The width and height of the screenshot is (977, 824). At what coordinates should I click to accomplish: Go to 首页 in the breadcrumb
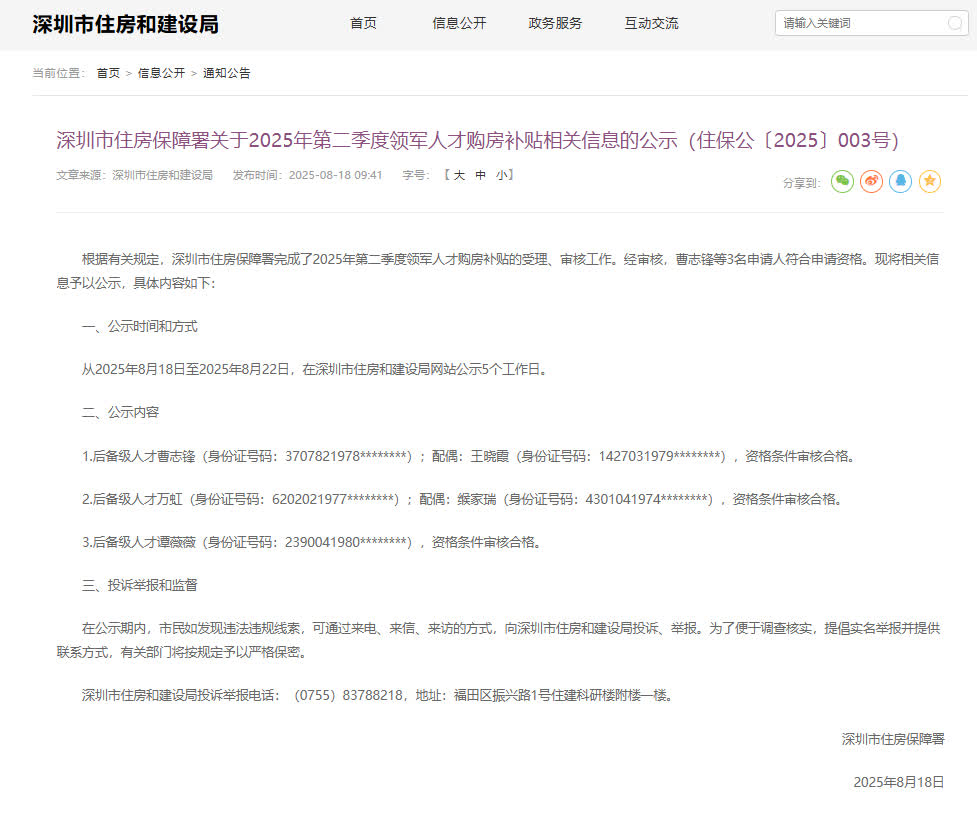coord(108,73)
